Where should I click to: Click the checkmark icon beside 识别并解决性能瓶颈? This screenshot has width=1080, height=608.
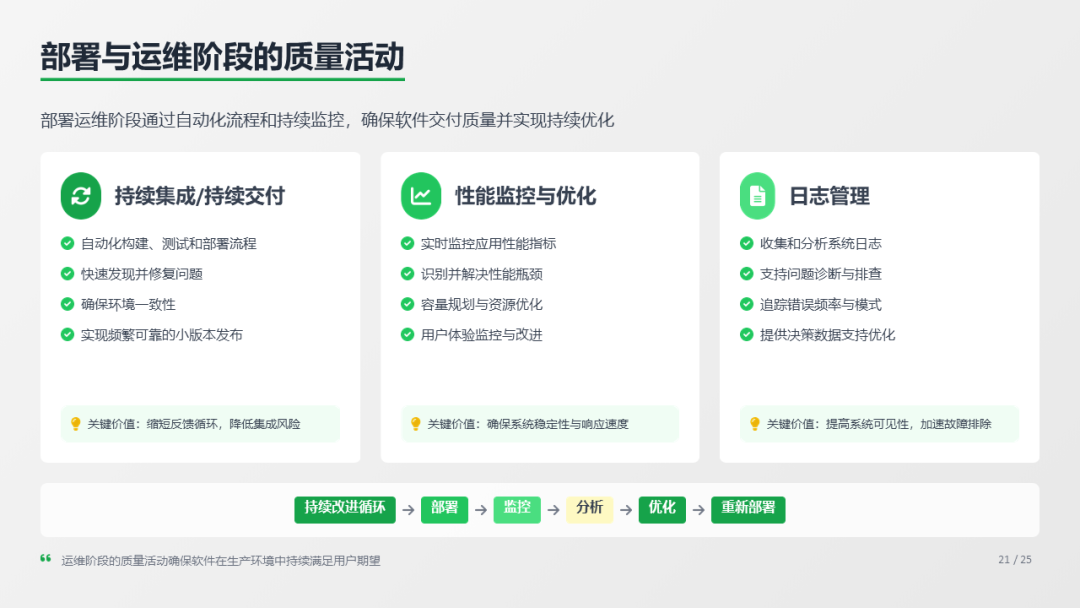(407, 274)
